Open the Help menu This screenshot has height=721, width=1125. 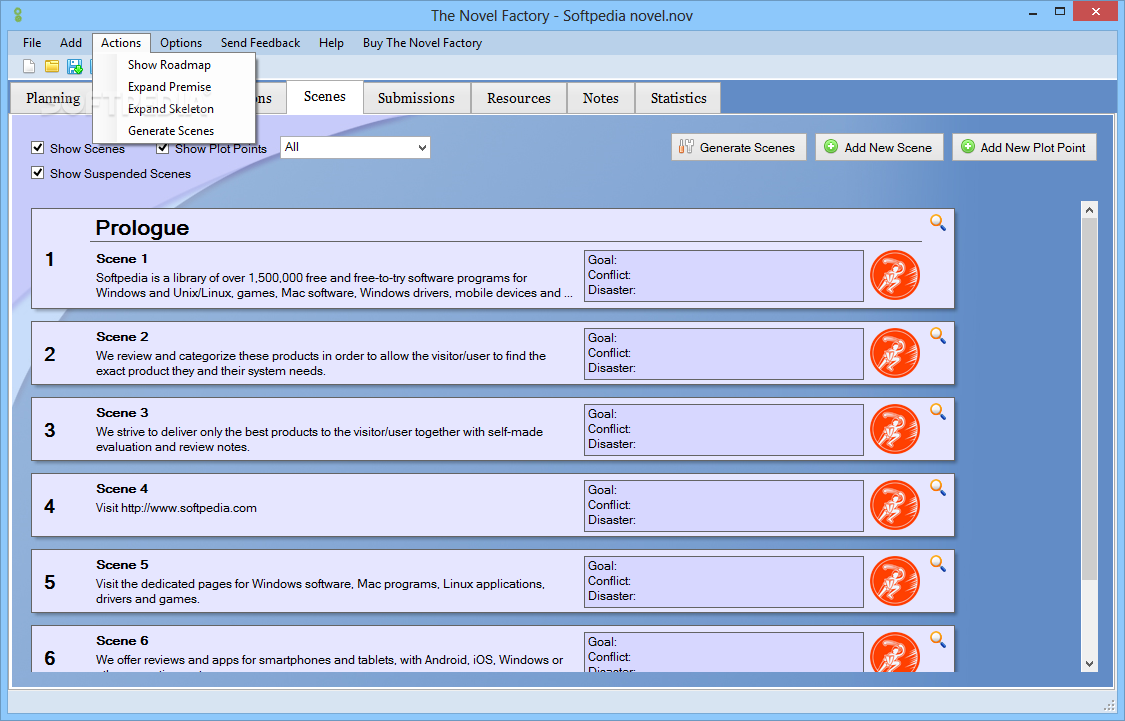pyautogui.click(x=331, y=43)
